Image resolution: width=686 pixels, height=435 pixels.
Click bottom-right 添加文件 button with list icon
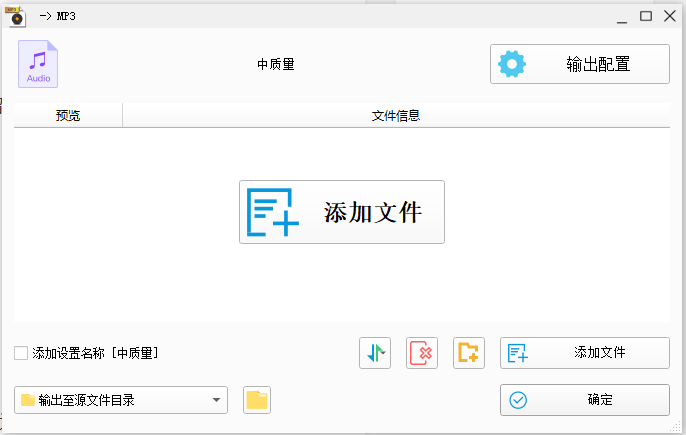click(584, 352)
